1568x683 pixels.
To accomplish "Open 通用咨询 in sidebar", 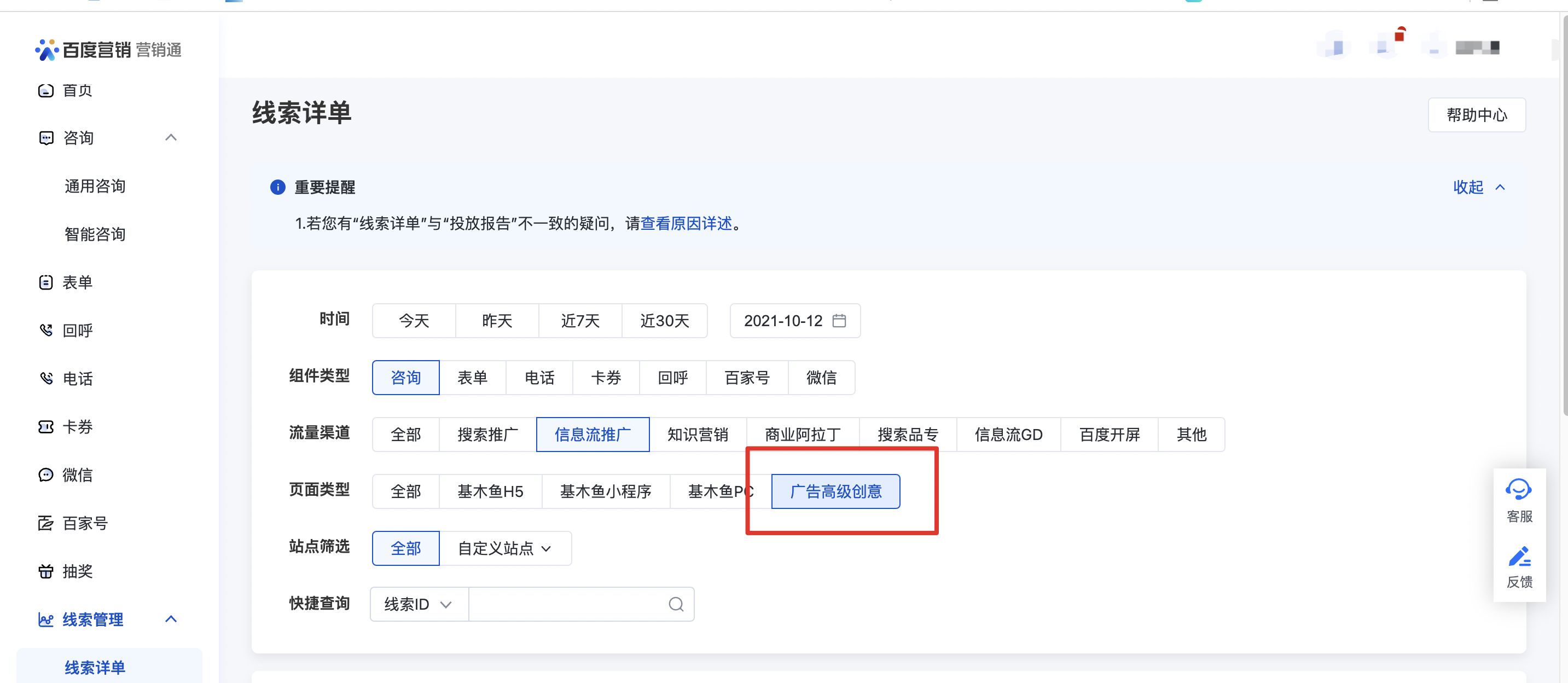I will (x=94, y=186).
